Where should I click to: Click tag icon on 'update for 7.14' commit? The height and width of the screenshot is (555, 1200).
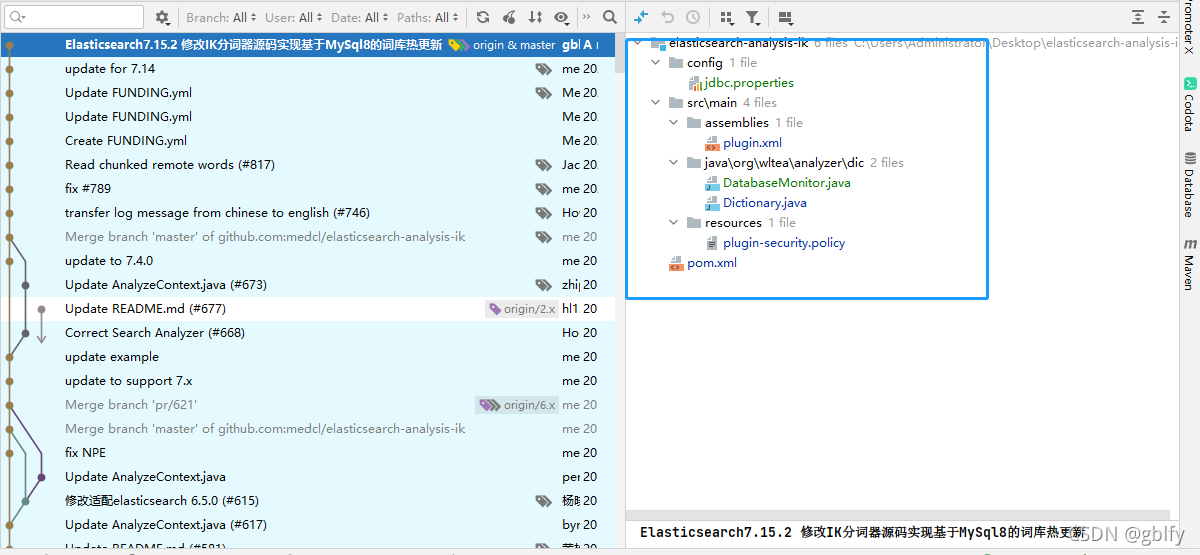[x=543, y=69]
